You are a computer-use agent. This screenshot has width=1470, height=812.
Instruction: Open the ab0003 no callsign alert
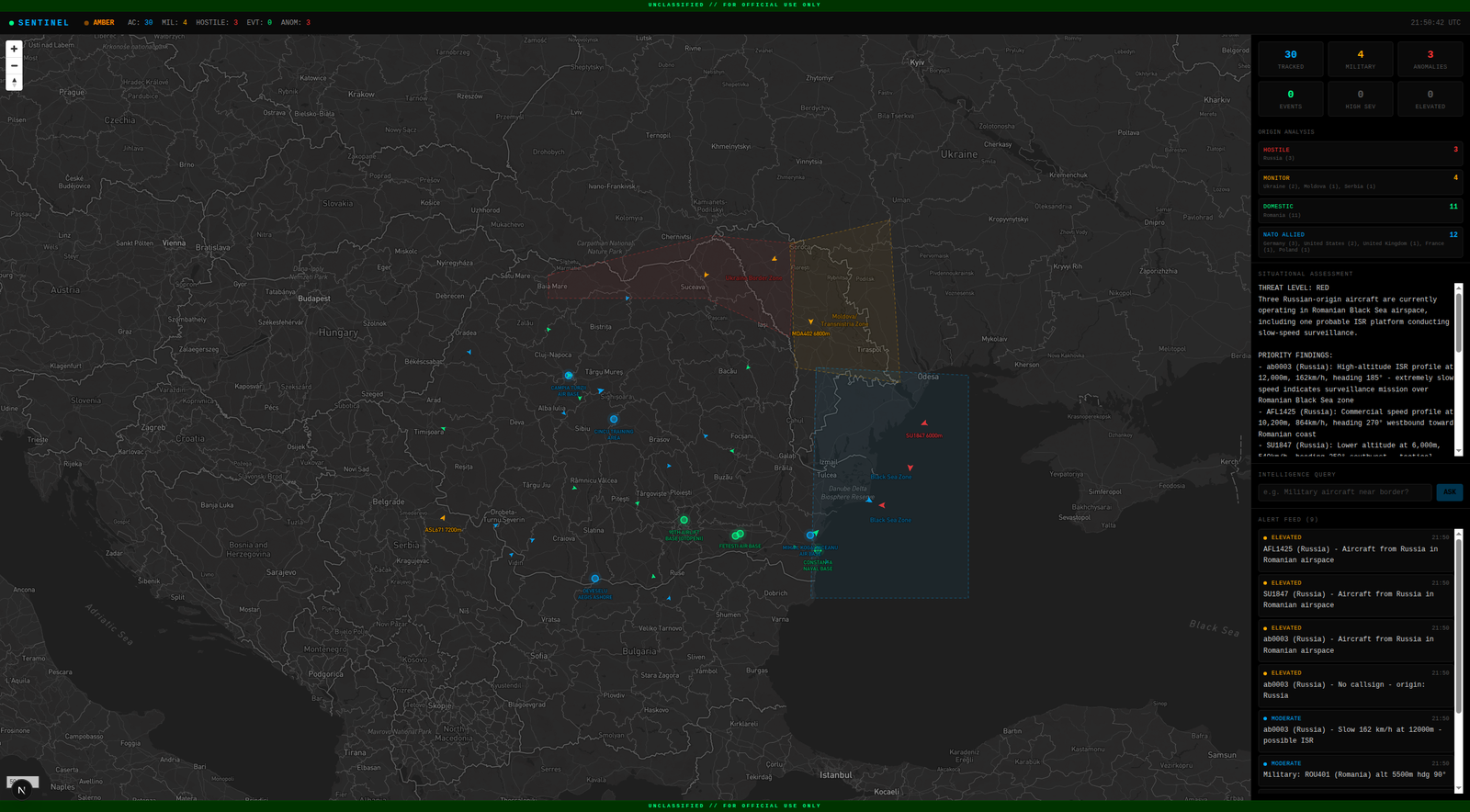[1354, 684]
